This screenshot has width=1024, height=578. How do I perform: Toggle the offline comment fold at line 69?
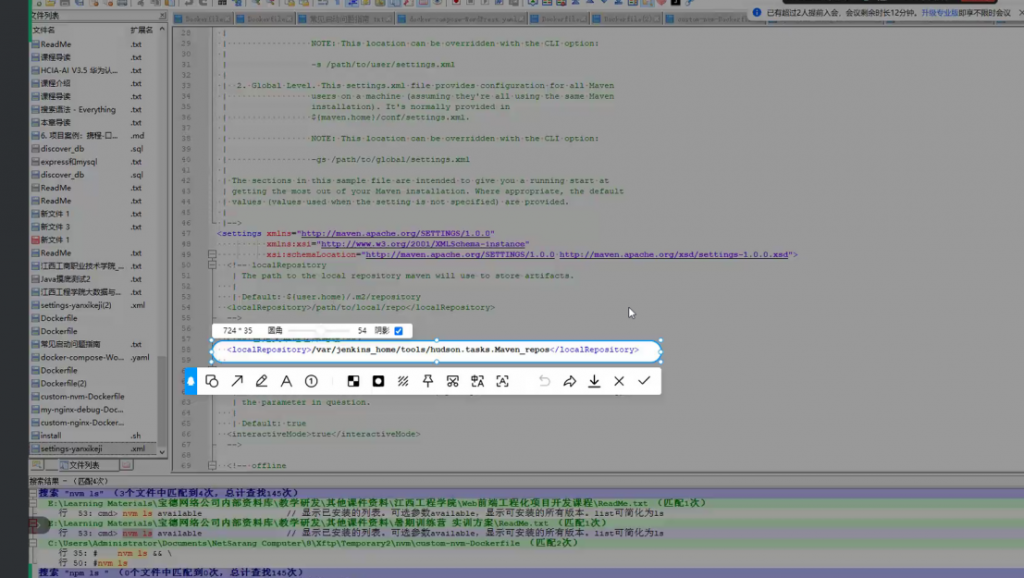coord(212,465)
